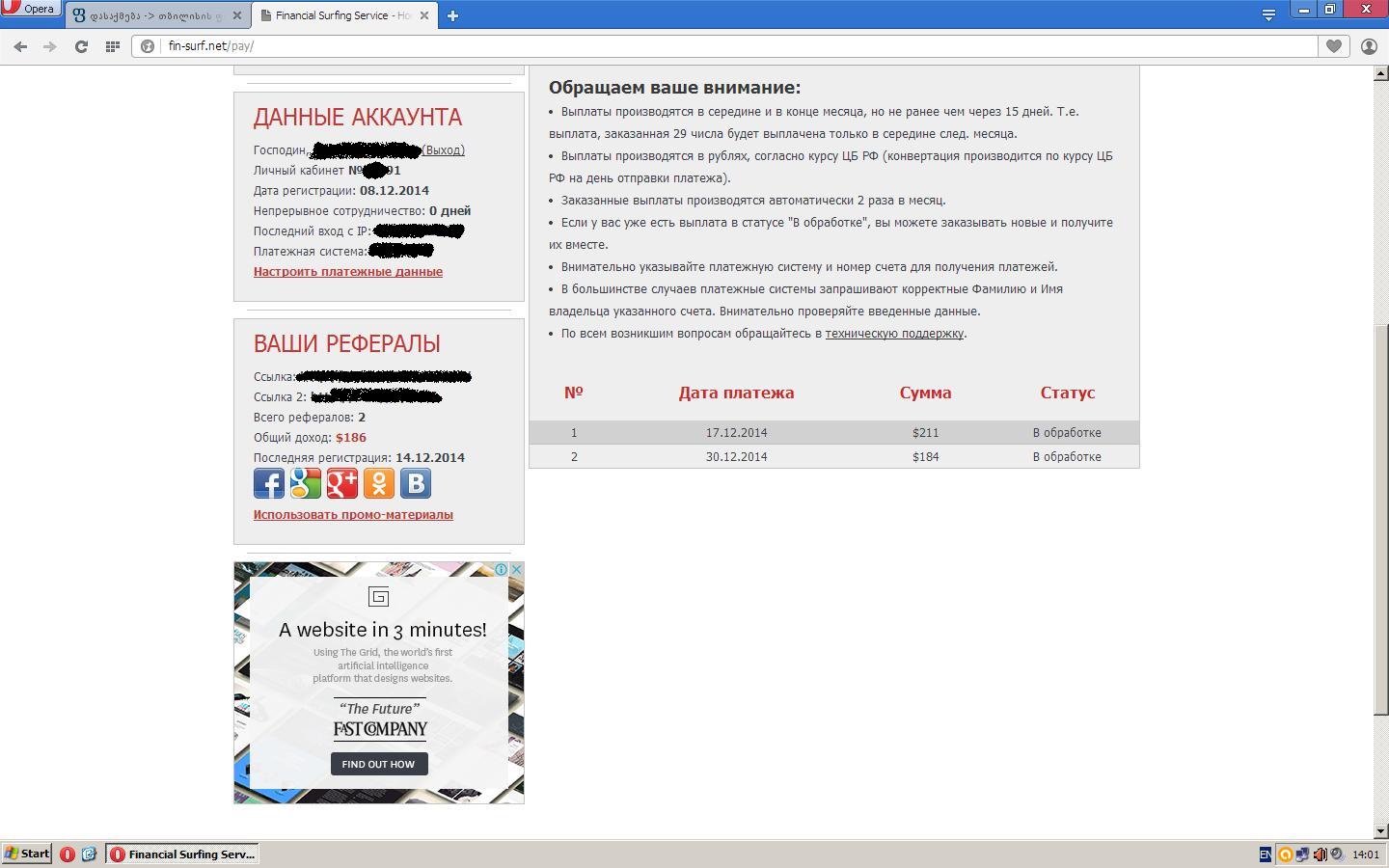Viewport: 1389px width, 868px height.
Task: Open the Настроить платежные данные link
Action: (348, 272)
